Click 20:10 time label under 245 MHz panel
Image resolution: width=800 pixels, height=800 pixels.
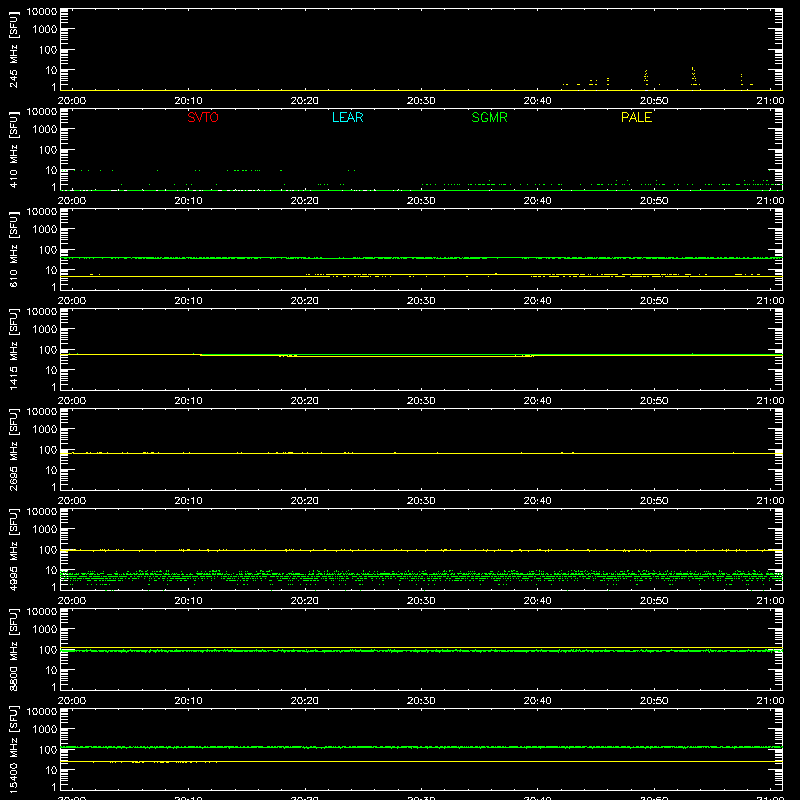coord(188,101)
